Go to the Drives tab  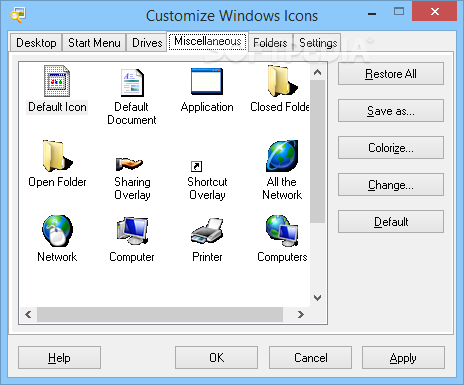[147, 43]
